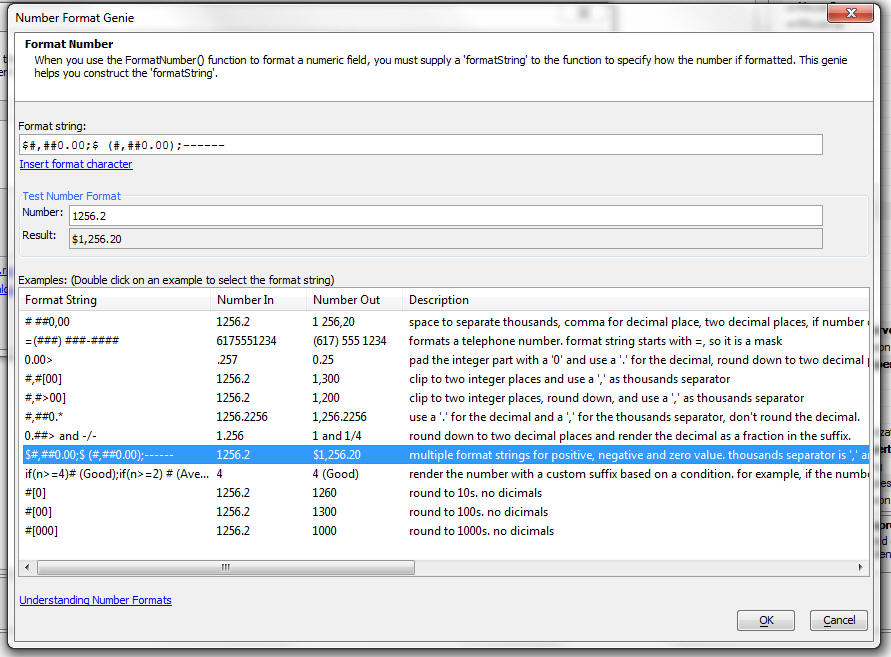Click the '1,256.2256' Number Out cell
891x657 pixels.
(x=339, y=417)
